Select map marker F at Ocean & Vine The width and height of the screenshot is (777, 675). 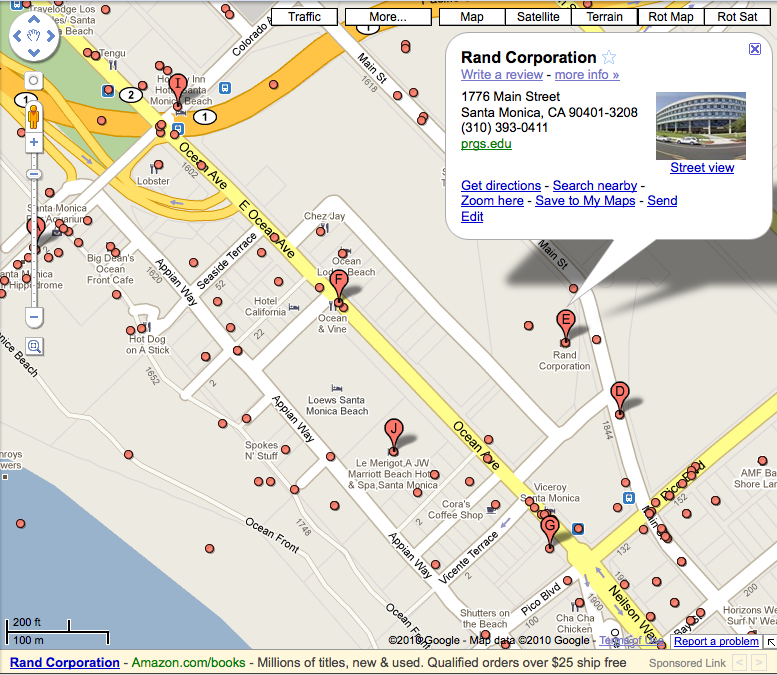coord(339,285)
